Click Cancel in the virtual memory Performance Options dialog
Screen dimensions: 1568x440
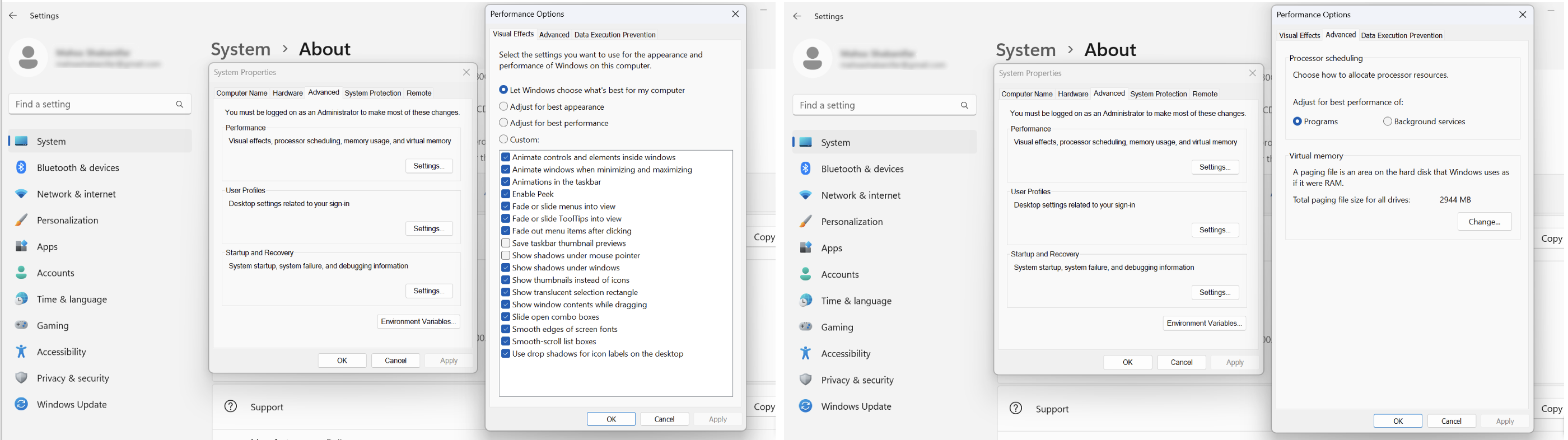[x=1451, y=421]
